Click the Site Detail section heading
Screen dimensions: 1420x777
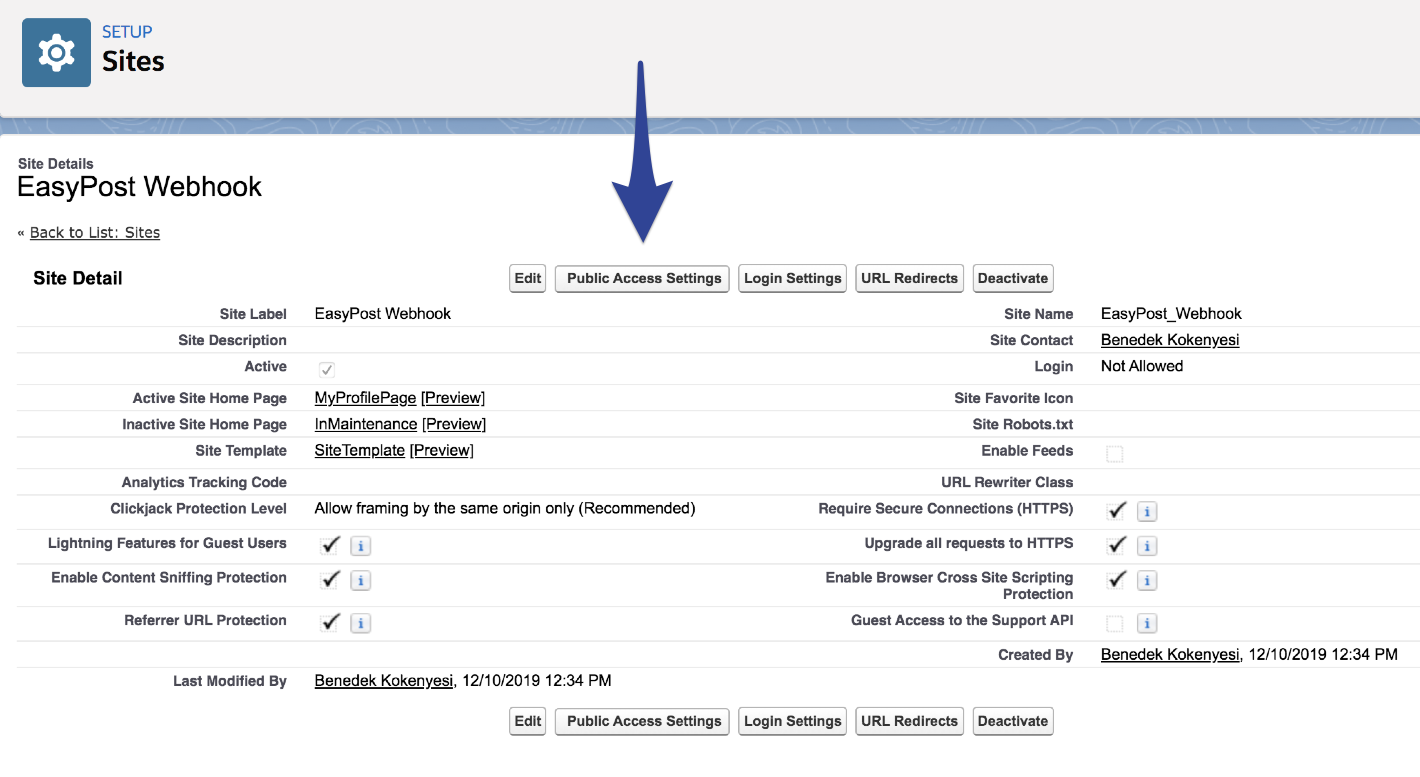click(78, 278)
